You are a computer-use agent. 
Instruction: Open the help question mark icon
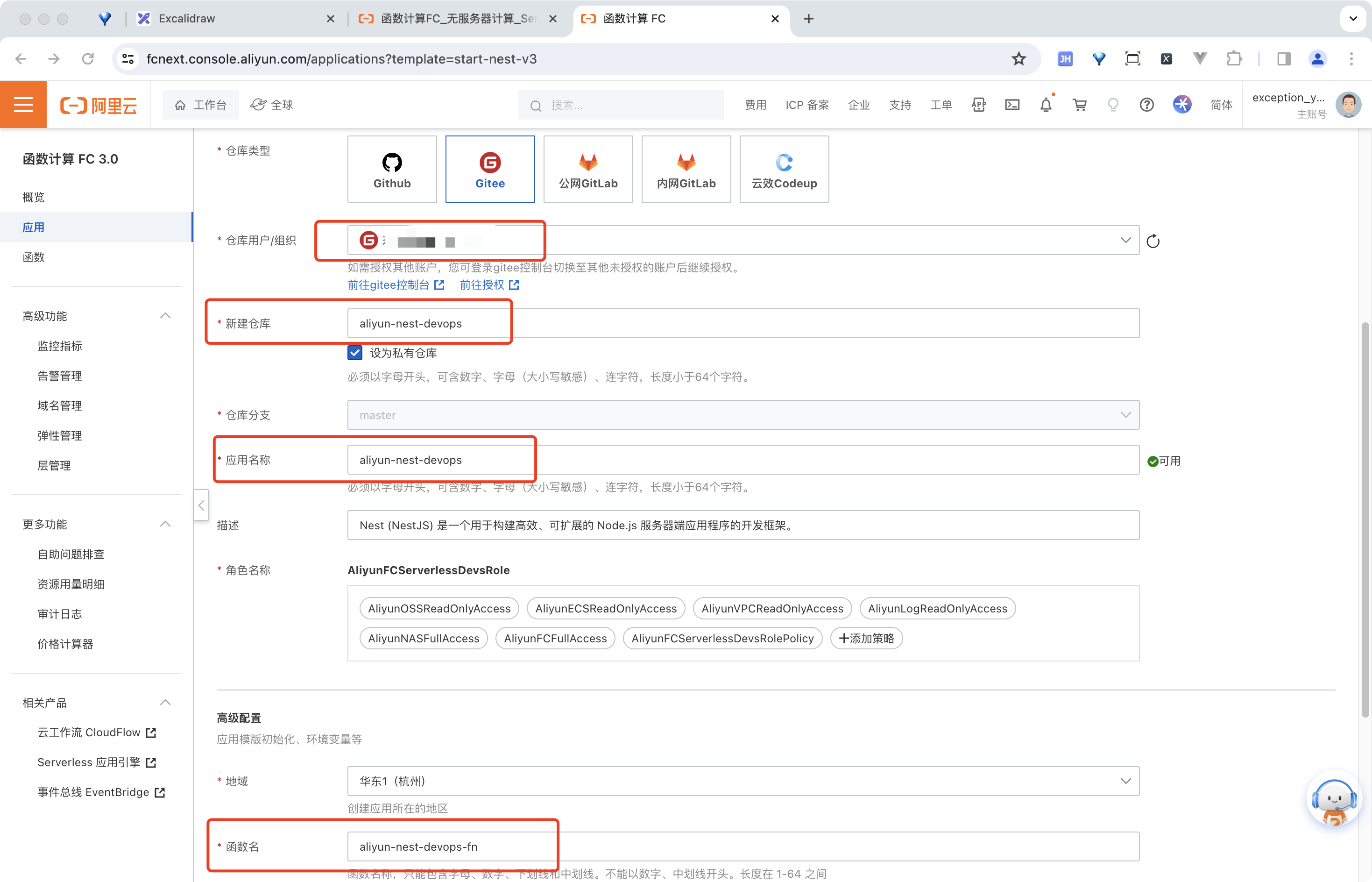point(1146,105)
